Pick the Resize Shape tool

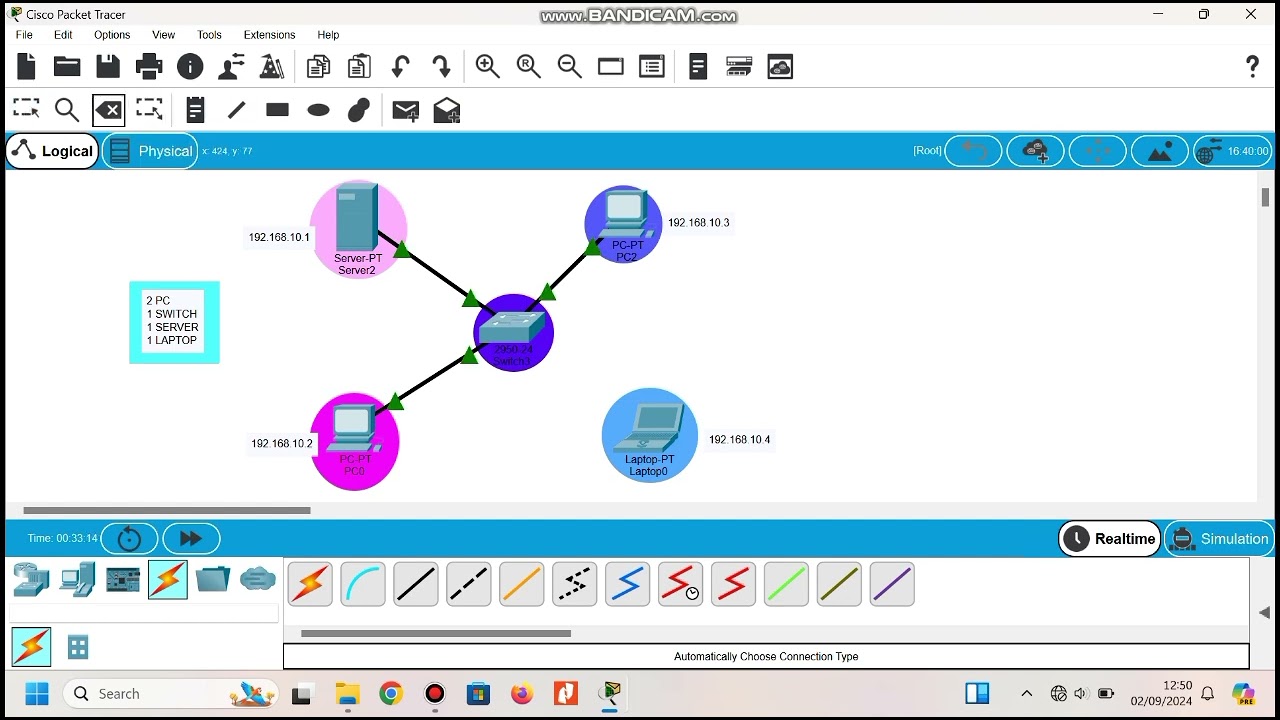[149, 109]
